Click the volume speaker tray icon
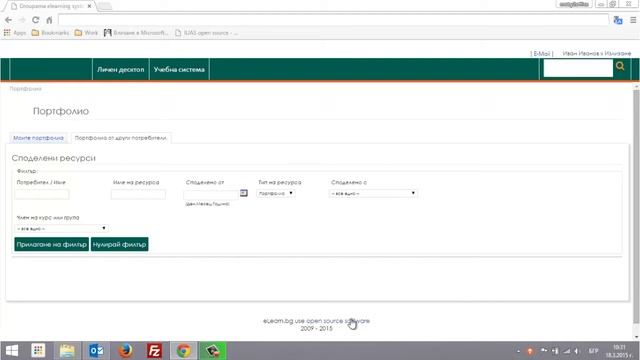This screenshot has height=360, width=640. [x=577, y=351]
